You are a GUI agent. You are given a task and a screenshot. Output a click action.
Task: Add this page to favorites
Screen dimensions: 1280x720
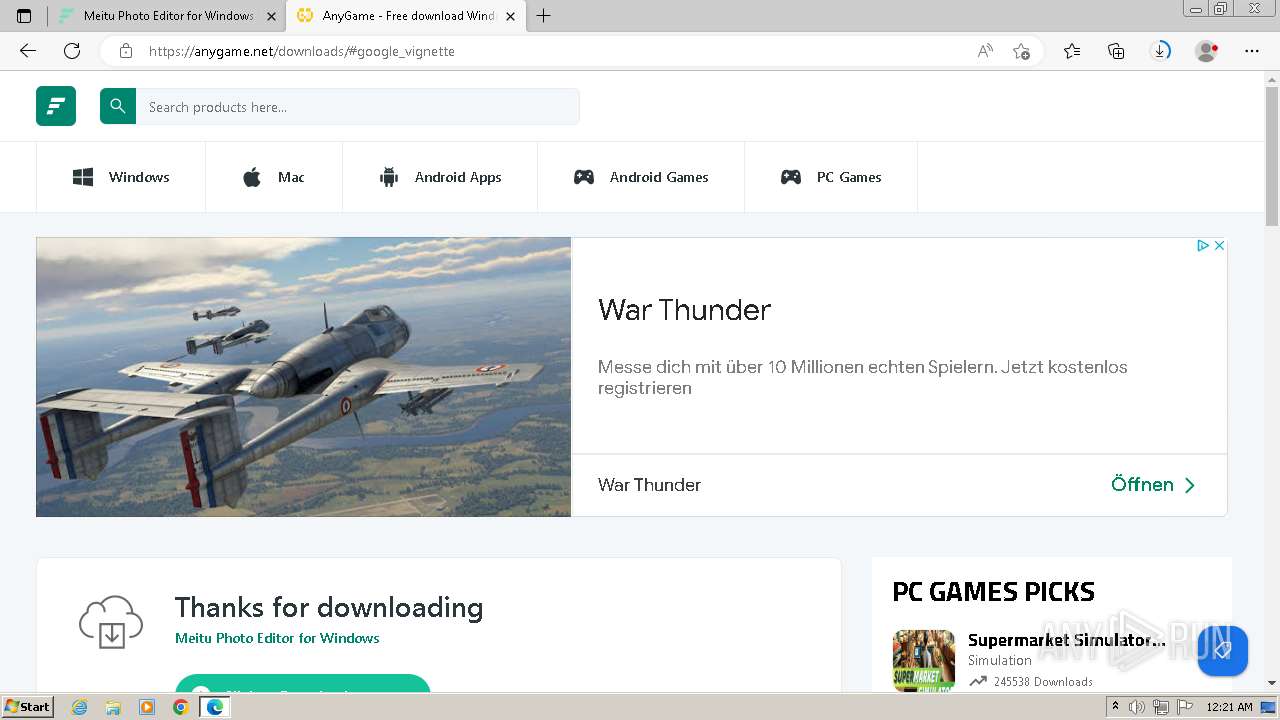pyautogui.click(x=1021, y=51)
